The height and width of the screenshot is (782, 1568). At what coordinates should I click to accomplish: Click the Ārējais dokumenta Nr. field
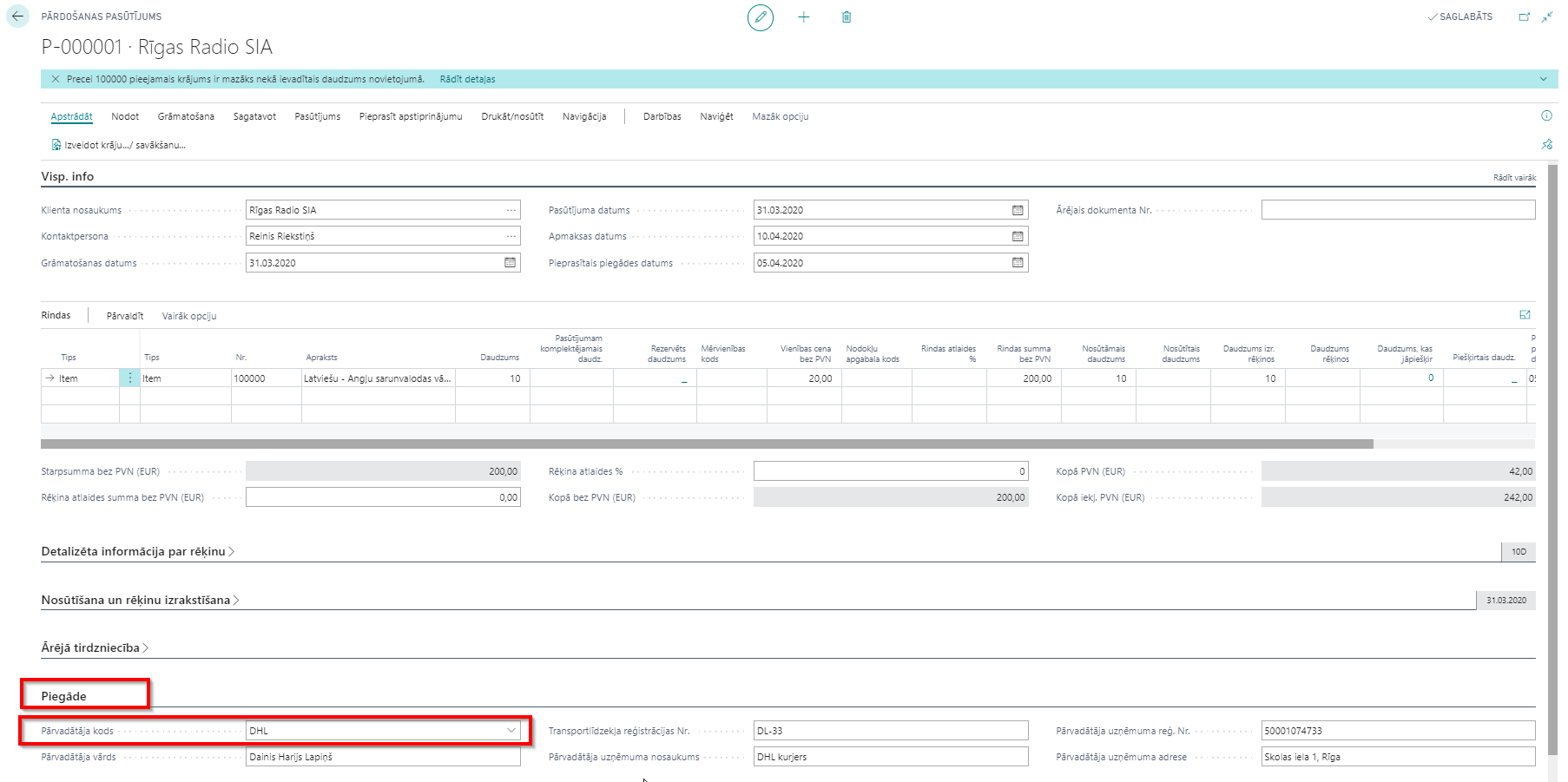(1398, 210)
